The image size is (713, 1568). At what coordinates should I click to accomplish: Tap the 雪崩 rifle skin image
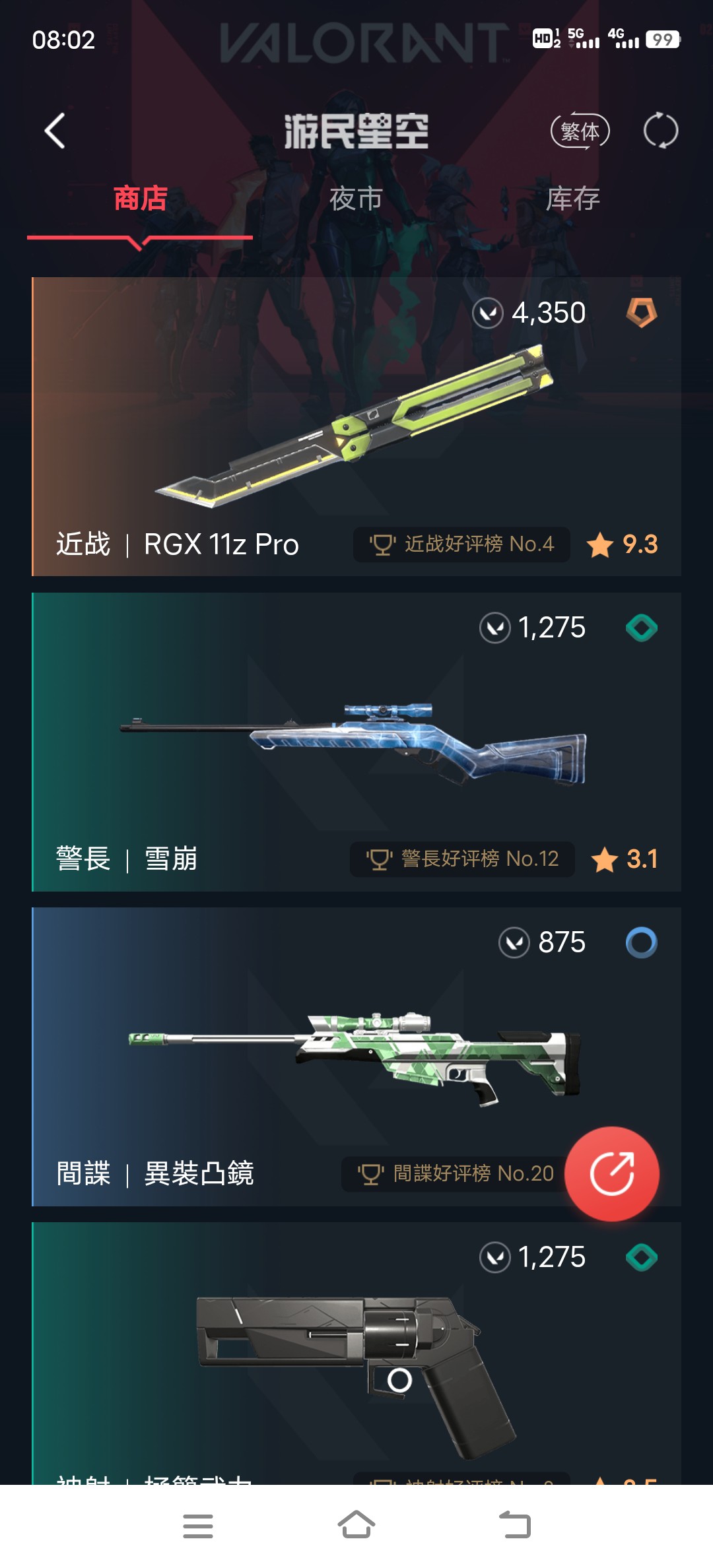pos(353,743)
